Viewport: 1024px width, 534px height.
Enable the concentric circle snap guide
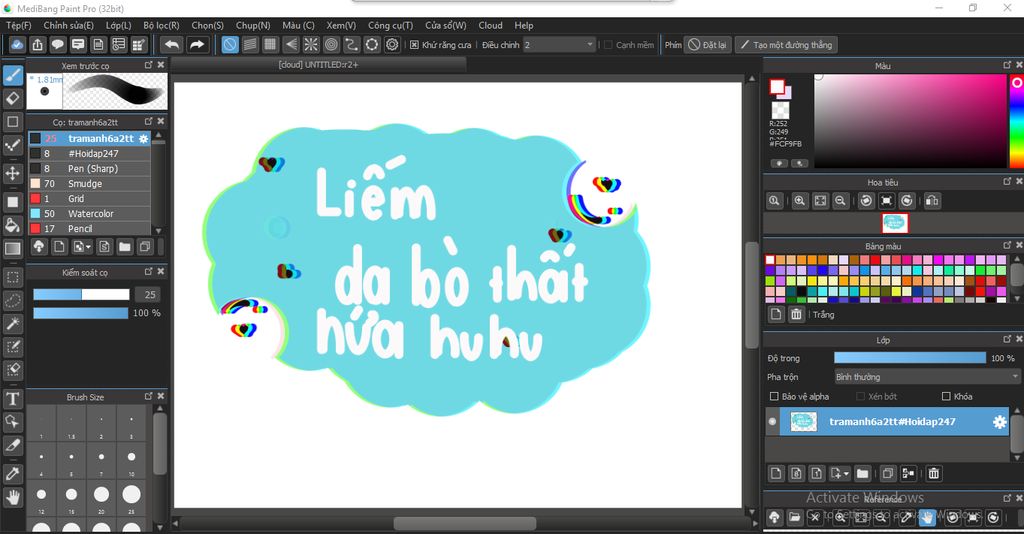click(331, 44)
